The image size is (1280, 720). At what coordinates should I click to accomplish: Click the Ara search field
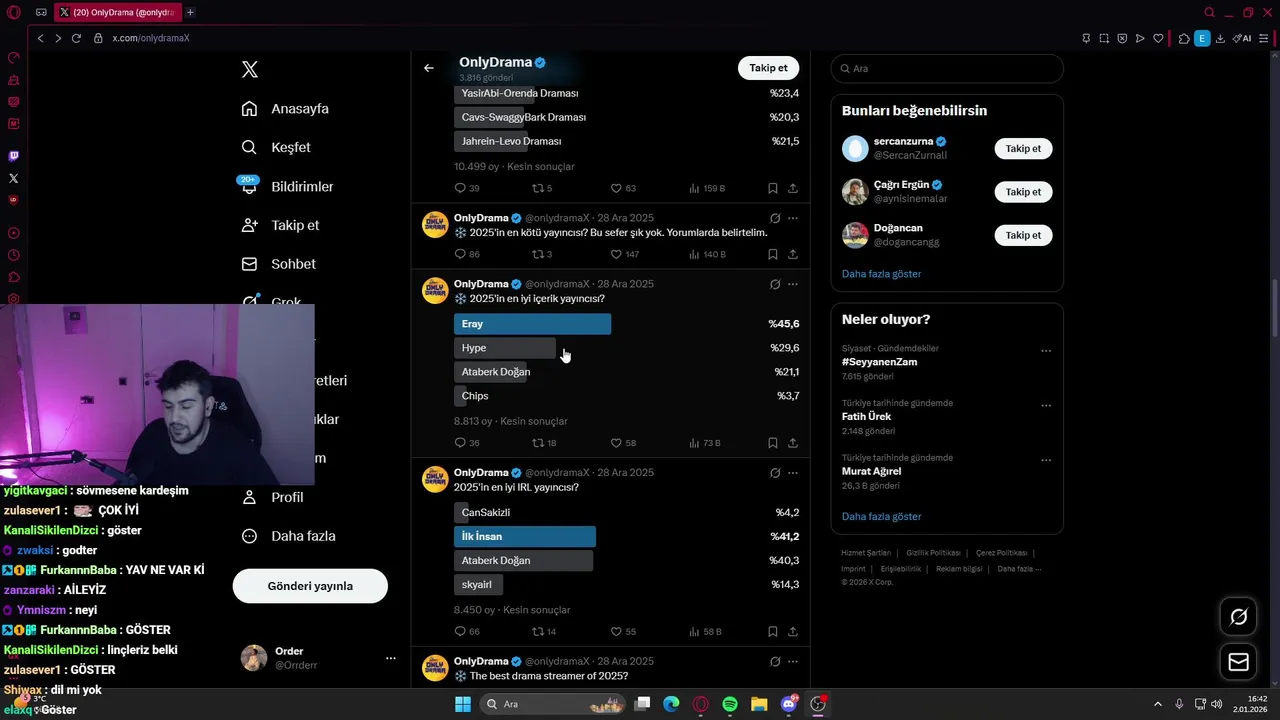click(947, 69)
